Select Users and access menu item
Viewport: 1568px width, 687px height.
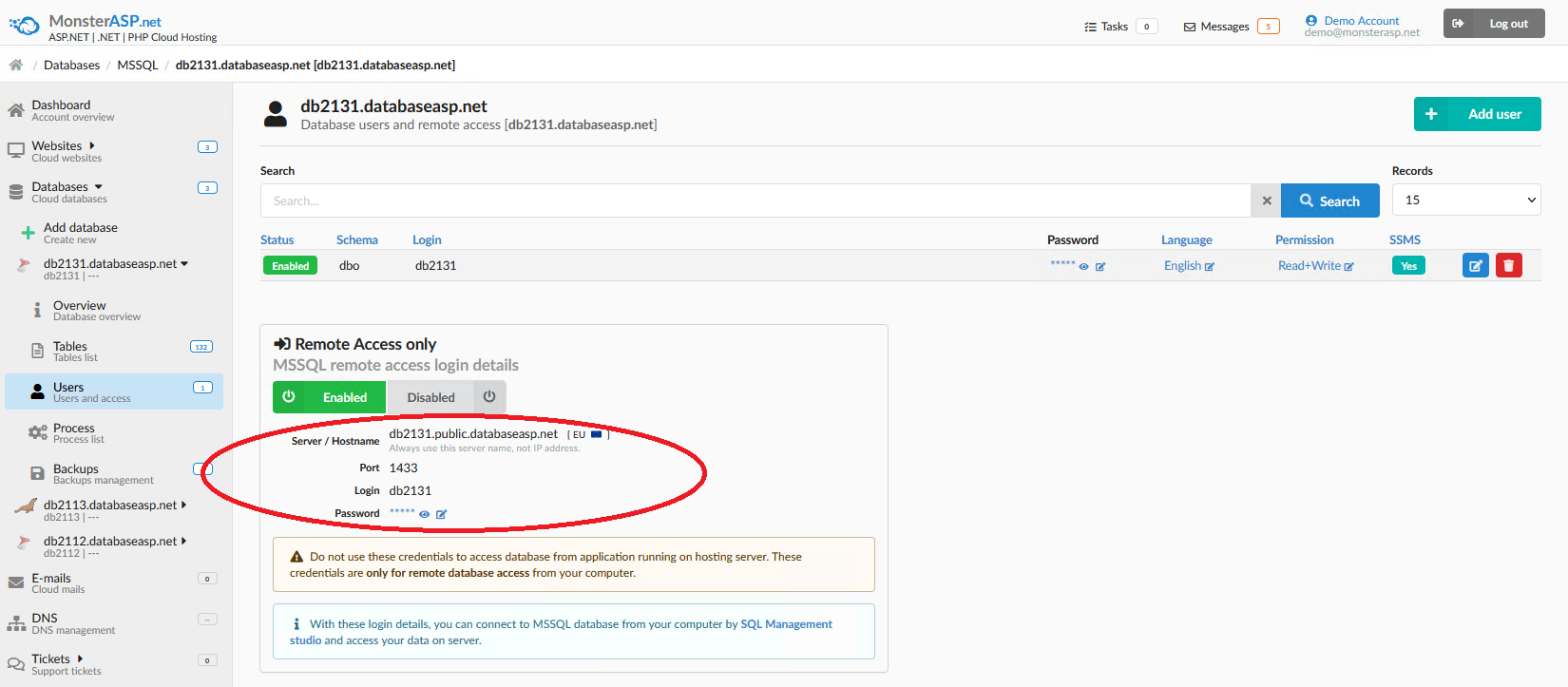114,391
